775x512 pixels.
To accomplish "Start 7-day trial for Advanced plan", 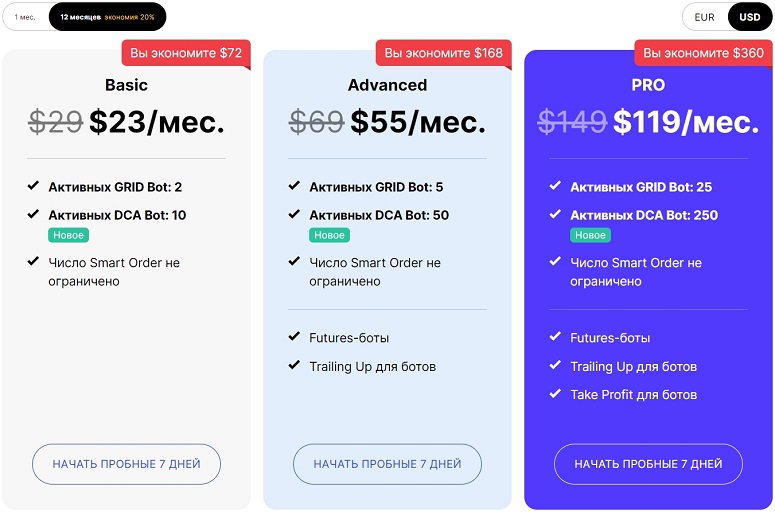I will (387, 464).
